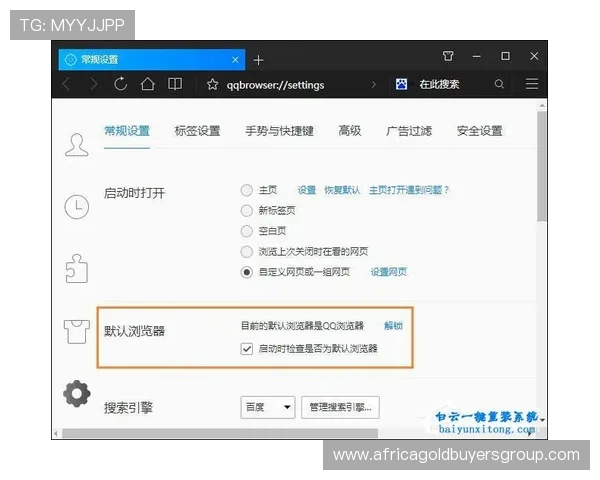The image size is (600, 480).
Task: Close the 常规设置 browser tab
Action: (235, 60)
